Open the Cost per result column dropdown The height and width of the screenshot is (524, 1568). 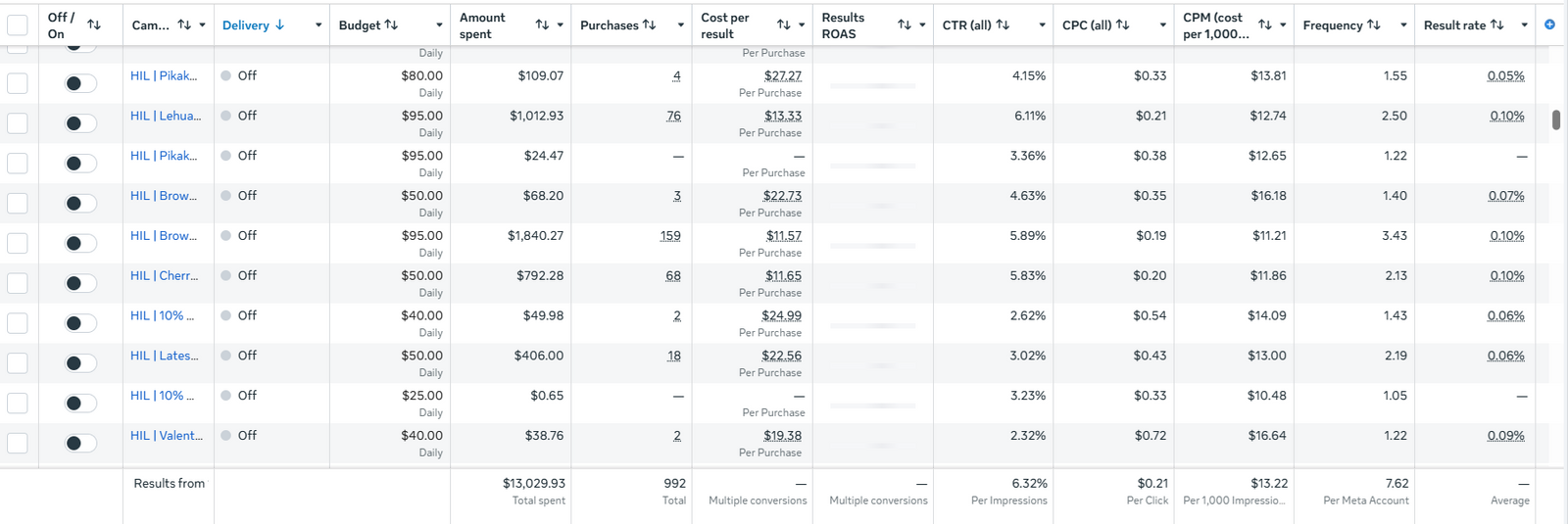802,25
